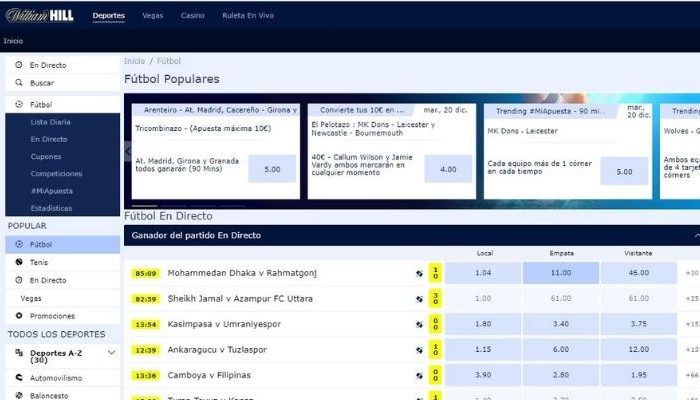Click the football icon above Lista Diaria
The height and width of the screenshot is (400, 700).
[x=19, y=104]
